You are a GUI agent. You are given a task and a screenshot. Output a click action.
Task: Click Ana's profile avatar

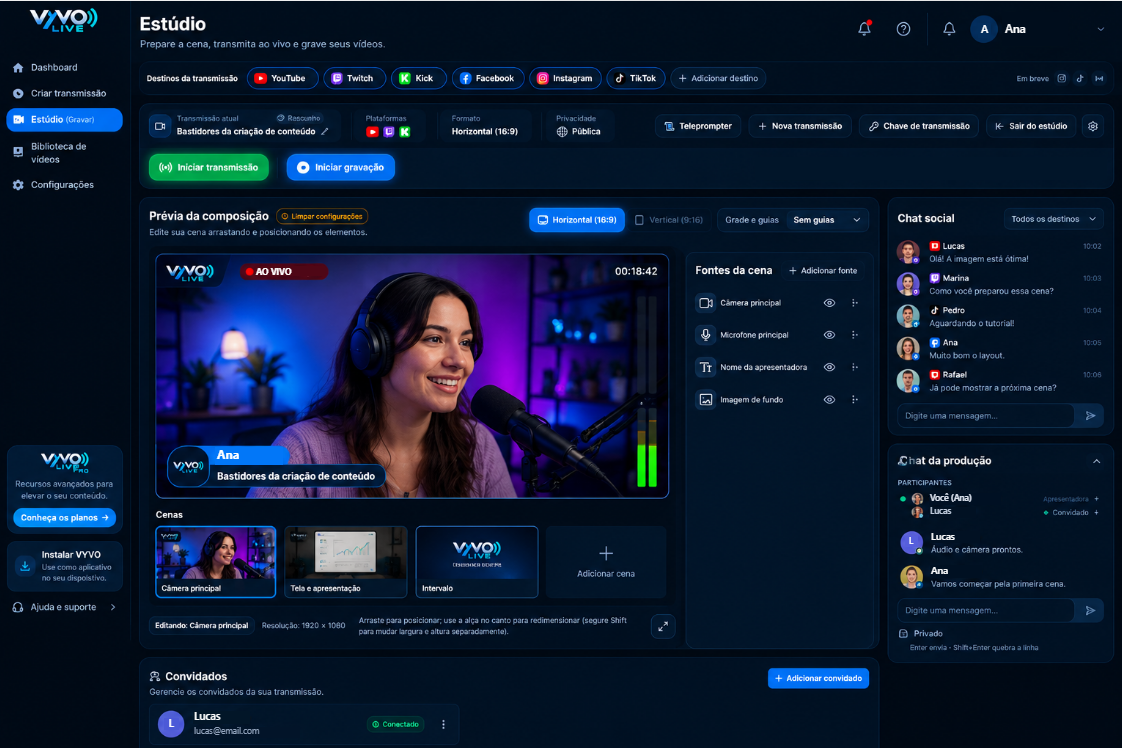(x=984, y=29)
